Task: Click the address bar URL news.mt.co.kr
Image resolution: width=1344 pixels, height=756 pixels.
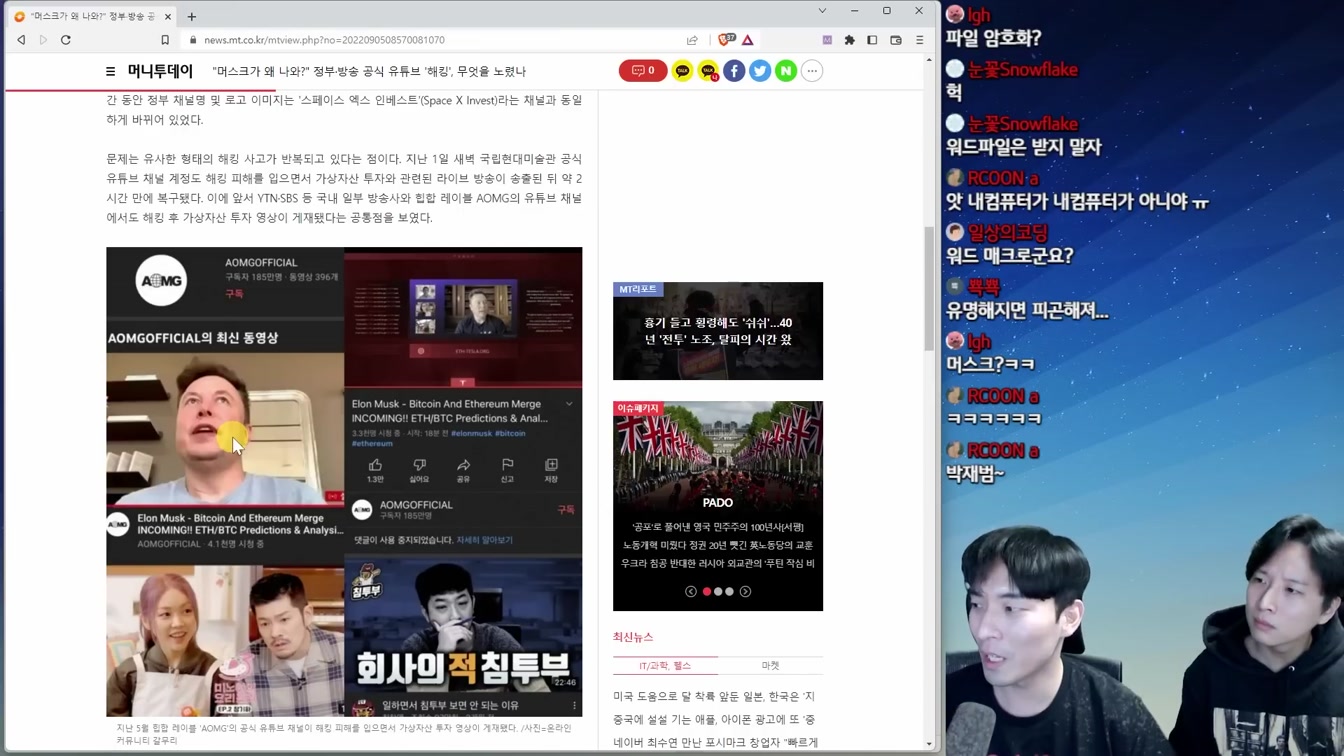Action: click(x=324, y=40)
